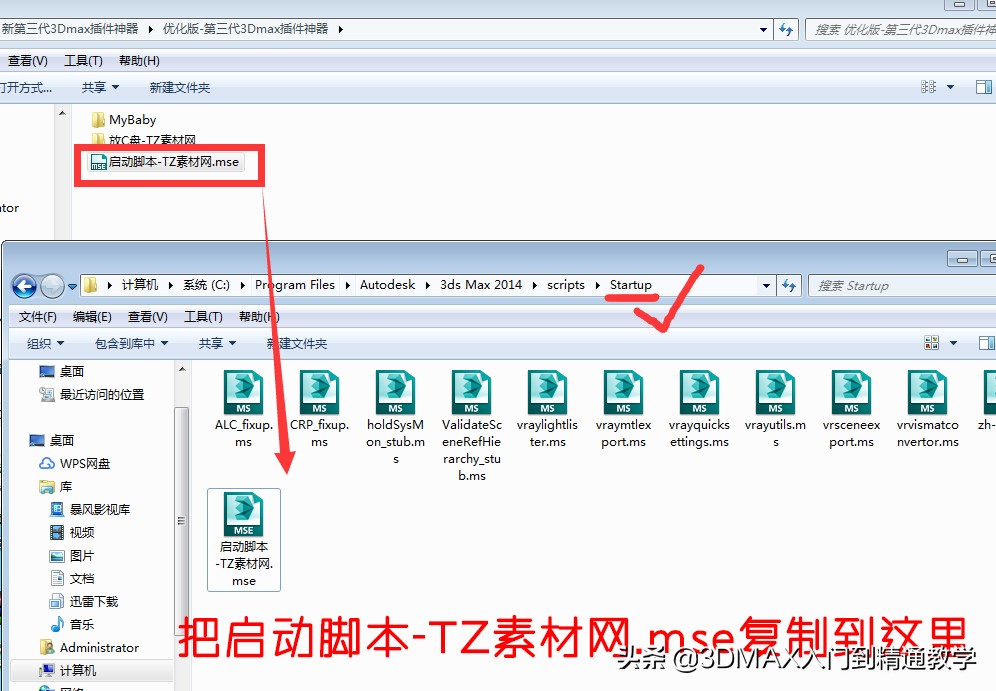Click the scripts breadcrumb in address bar
The width and height of the screenshot is (996, 691).
[x=566, y=285]
